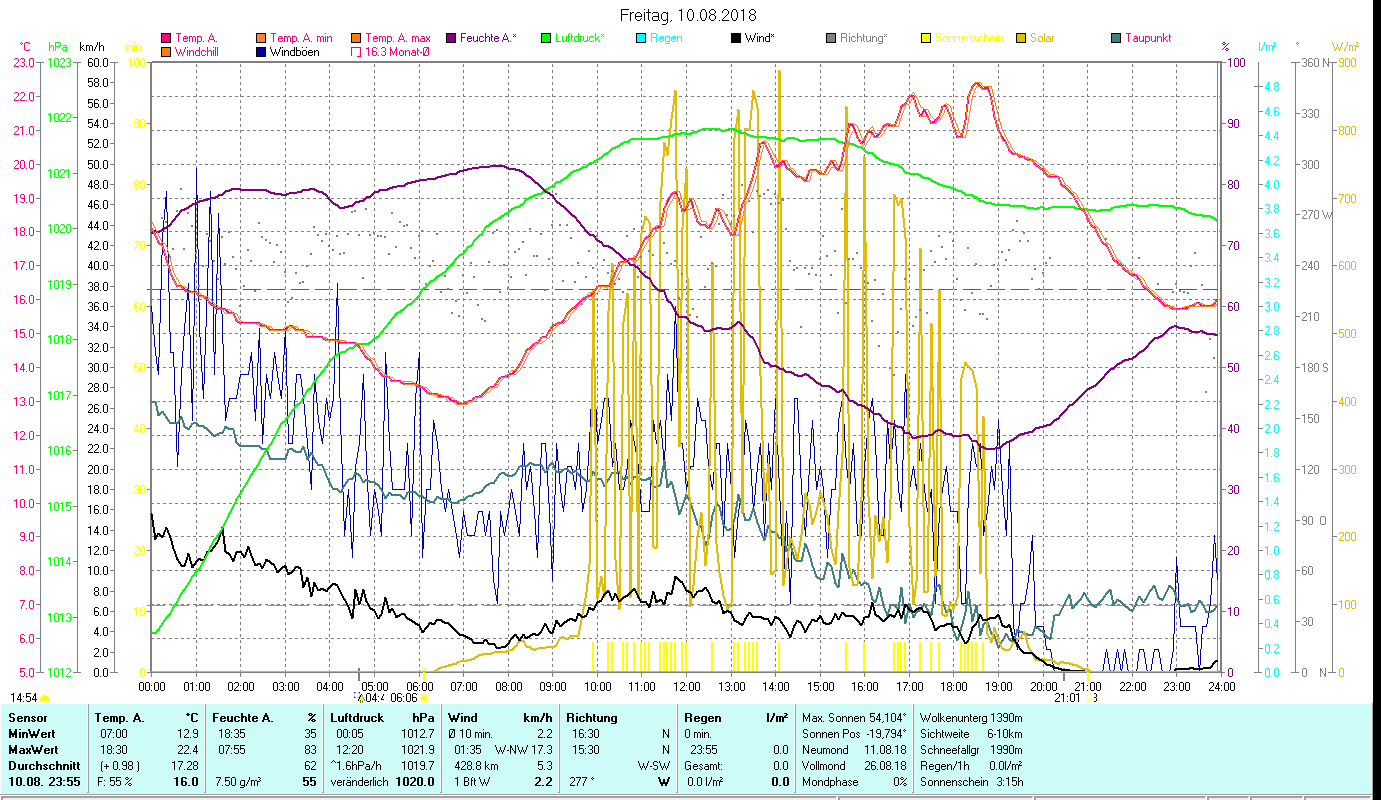
Task: Click the '277 °' direction value
Action: click(x=580, y=781)
